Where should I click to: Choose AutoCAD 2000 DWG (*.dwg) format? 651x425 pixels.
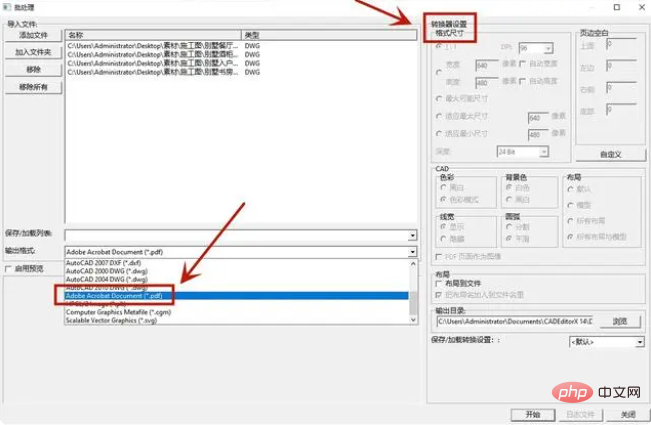tap(107, 271)
